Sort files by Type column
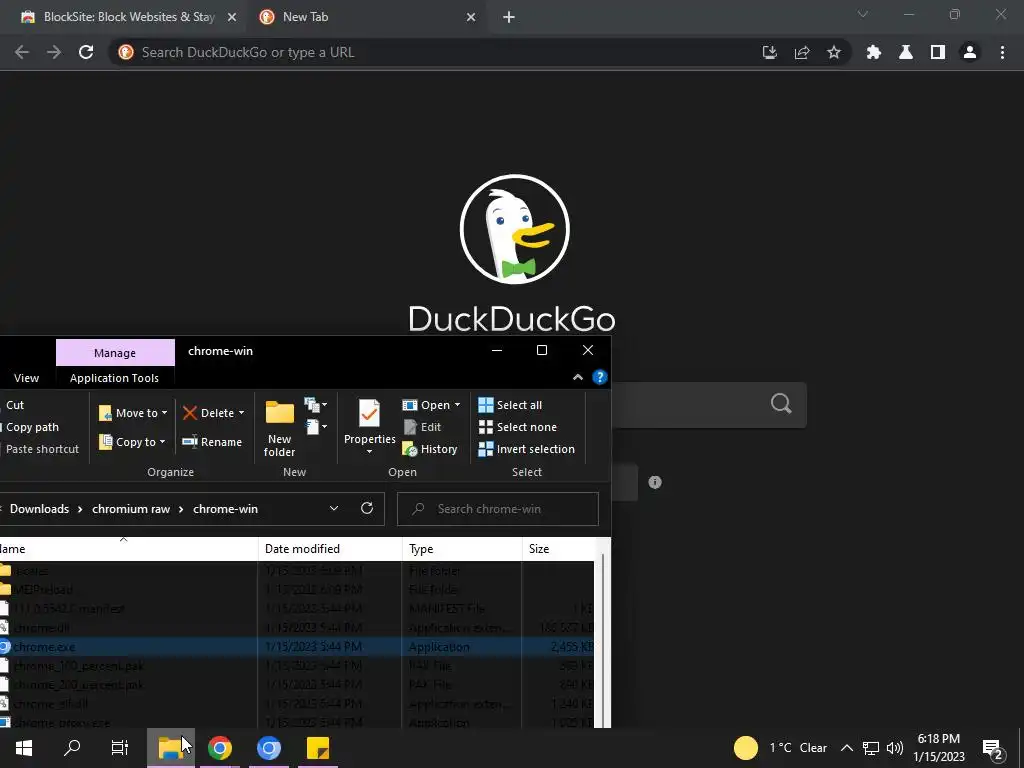Screen dimensions: 1024x768 [462, 549]
